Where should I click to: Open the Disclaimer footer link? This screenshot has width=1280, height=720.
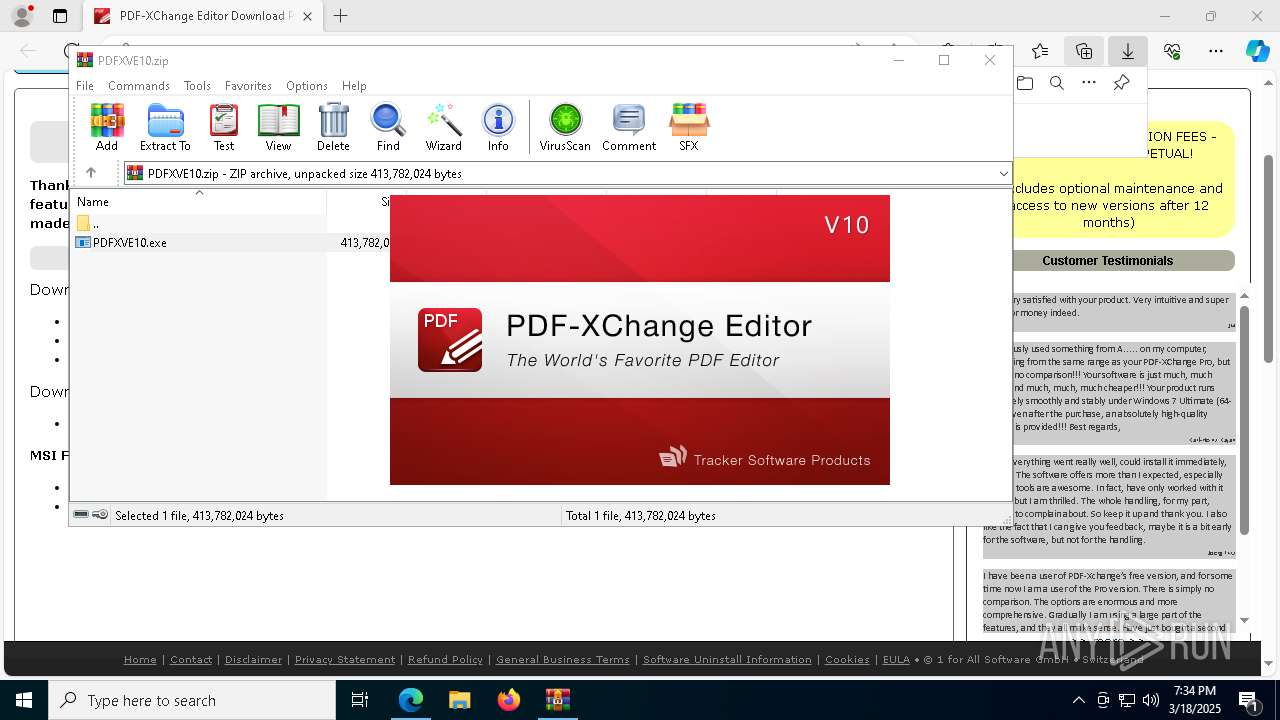coord(253,659)
